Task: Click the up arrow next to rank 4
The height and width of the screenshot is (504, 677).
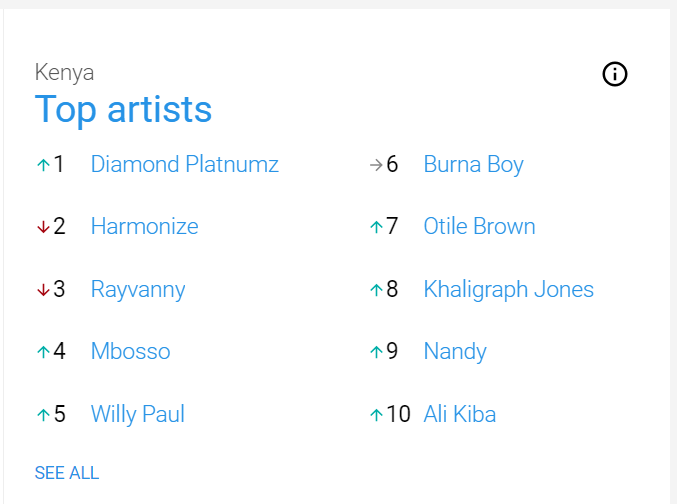Action: [x=43, y=352]
